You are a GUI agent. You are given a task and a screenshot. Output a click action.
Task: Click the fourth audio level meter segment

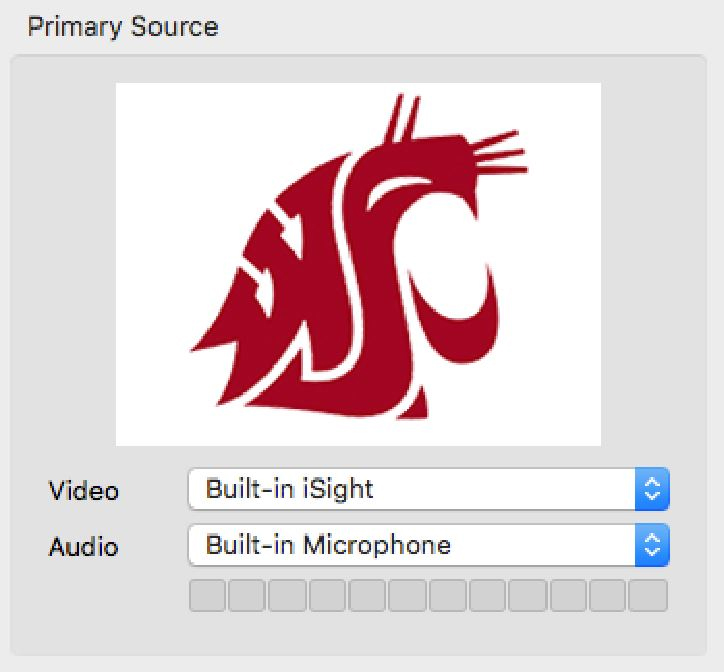click(327, 596)
